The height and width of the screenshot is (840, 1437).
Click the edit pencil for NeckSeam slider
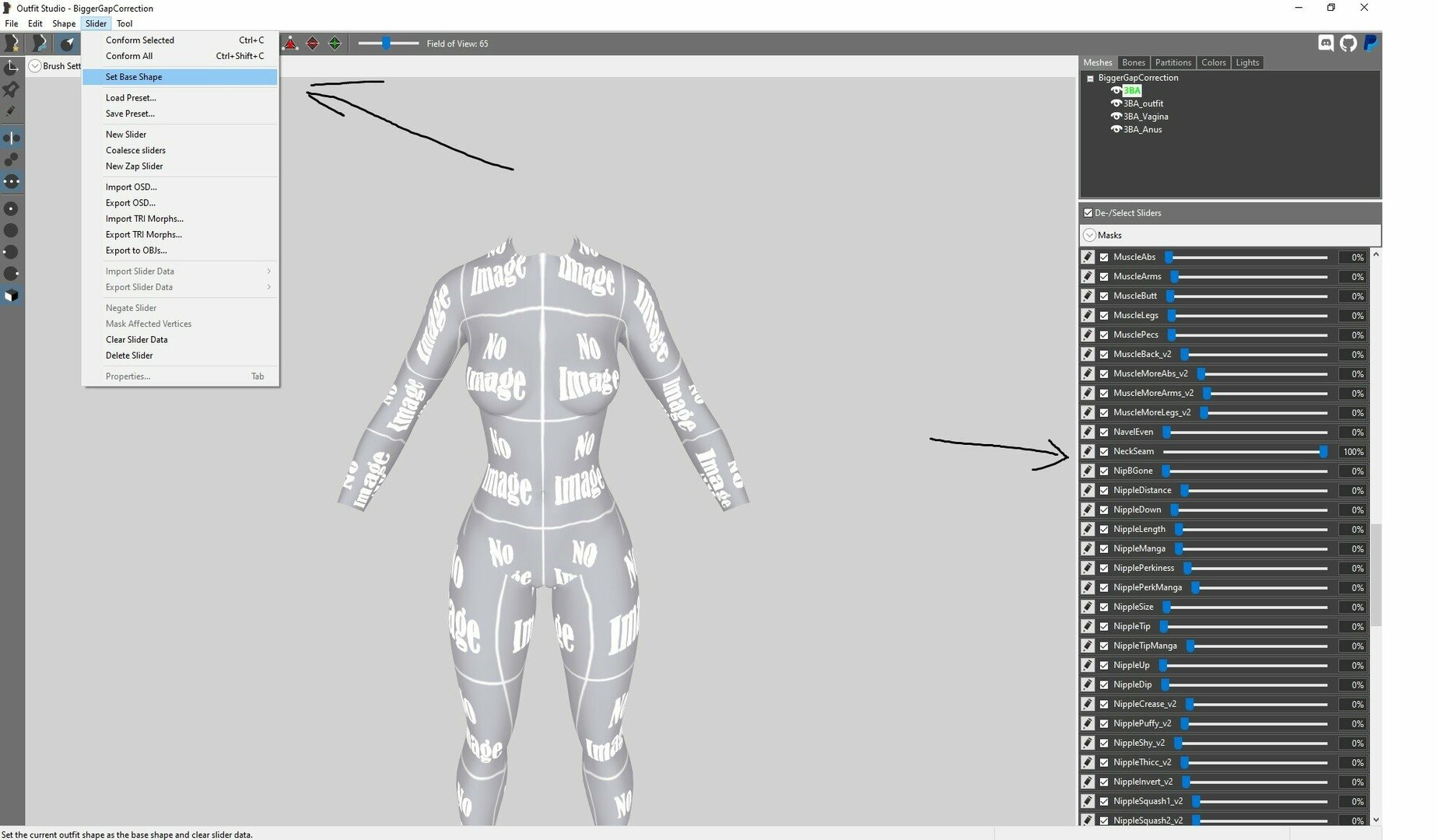coord(1088,451)
